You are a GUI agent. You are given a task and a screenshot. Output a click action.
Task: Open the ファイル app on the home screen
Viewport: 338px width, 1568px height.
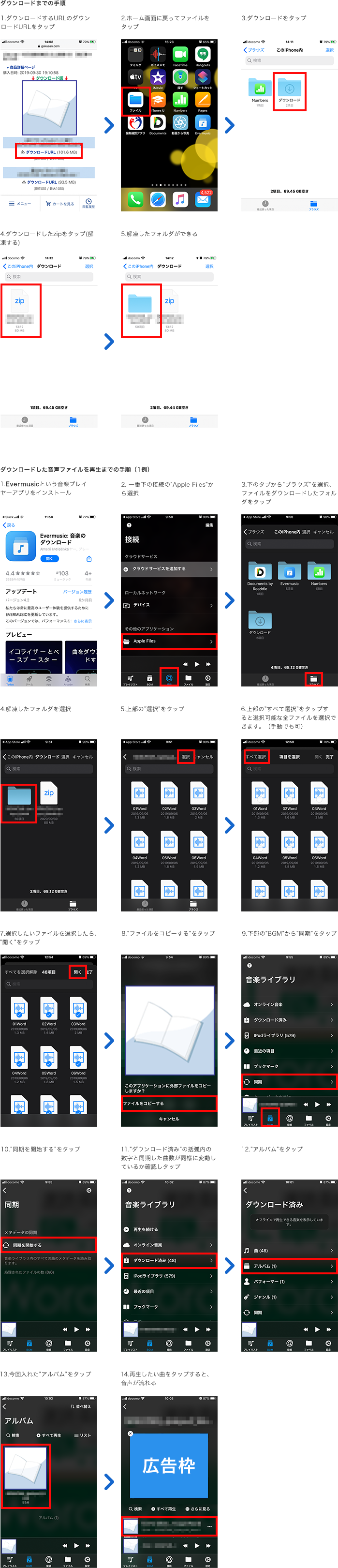click(x=135, y=100)
